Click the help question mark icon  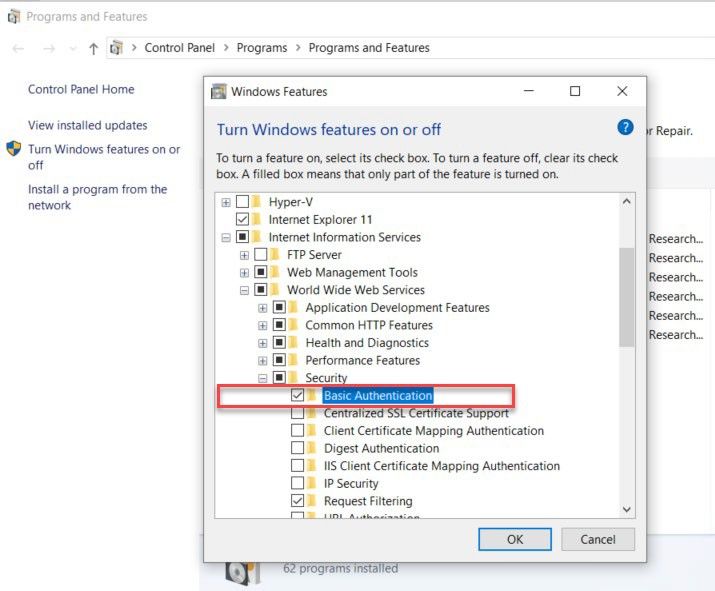click(x=625, y=127)
